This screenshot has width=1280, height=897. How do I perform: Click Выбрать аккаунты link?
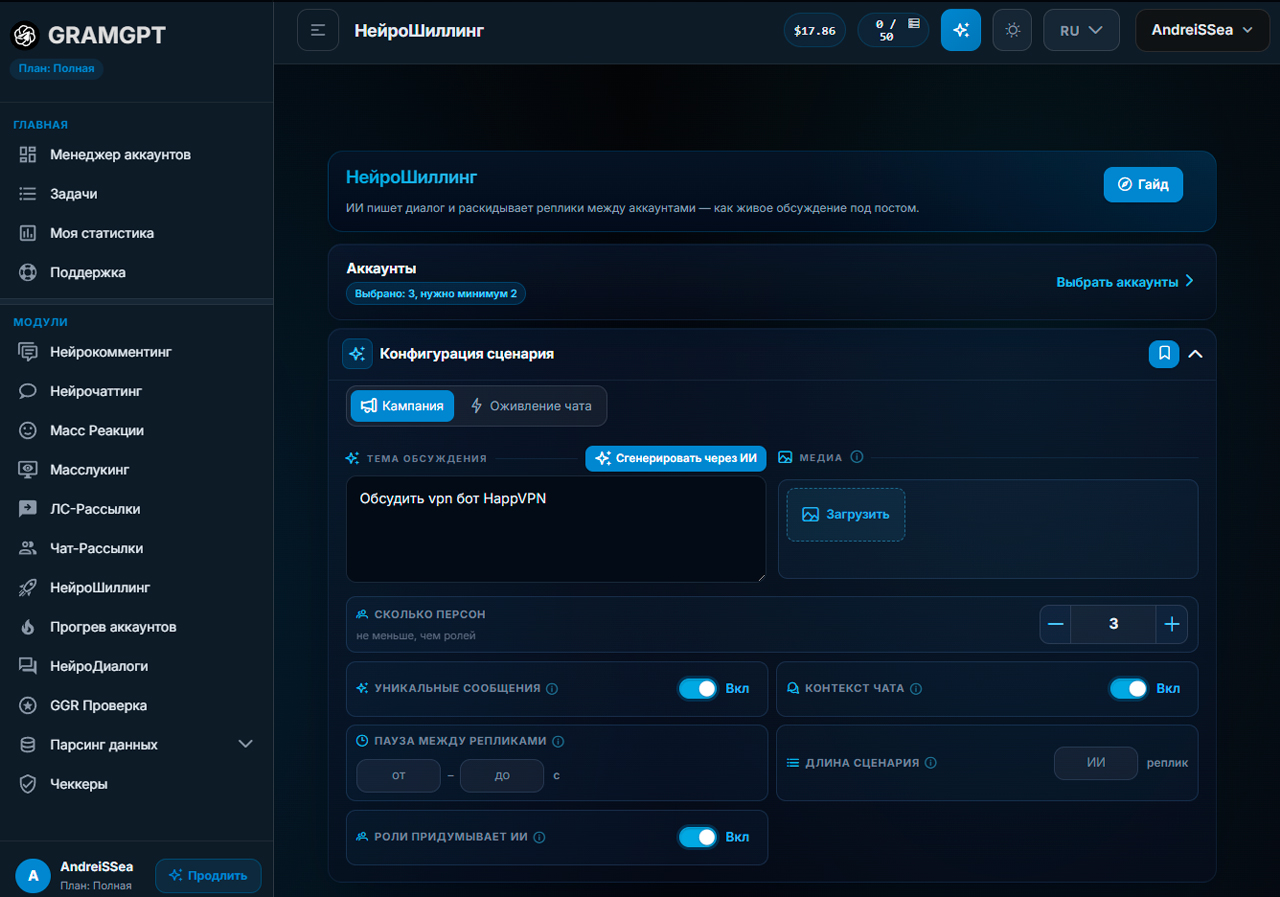(1125, 282)
